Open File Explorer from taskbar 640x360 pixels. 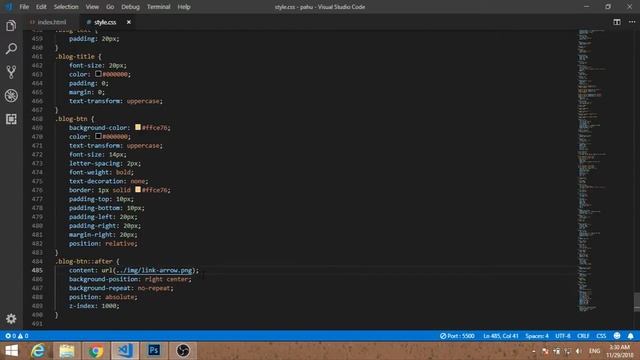[67, 351]
